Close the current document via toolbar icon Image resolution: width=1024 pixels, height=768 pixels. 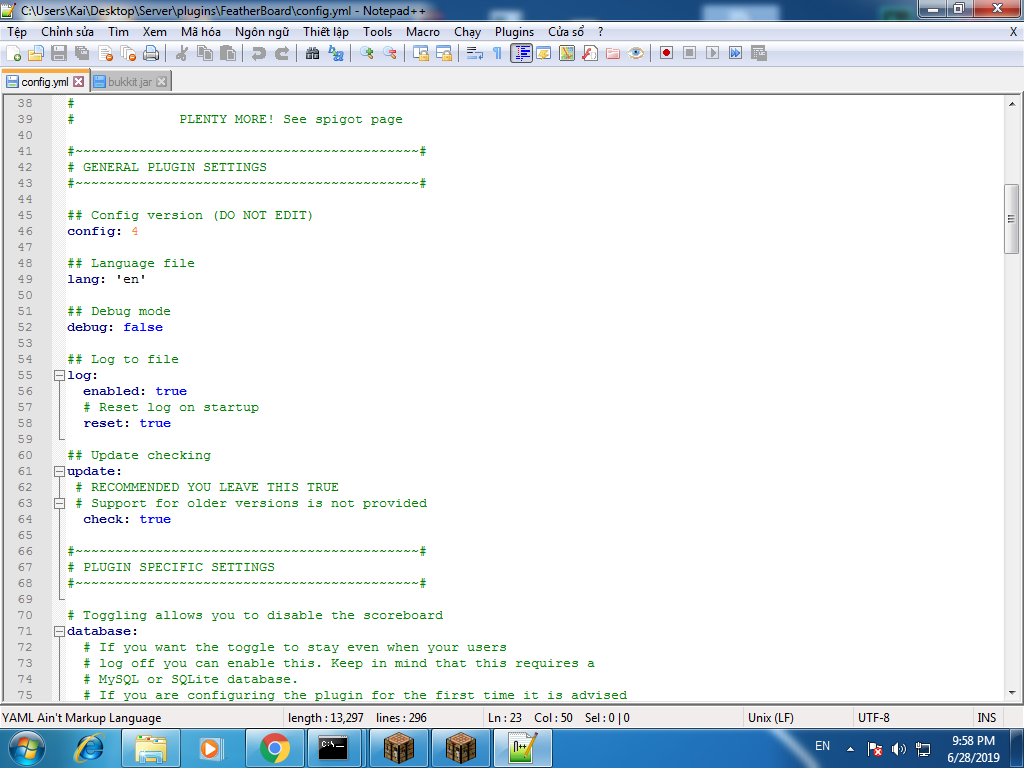pyautogui.click(x=105, y=54)
